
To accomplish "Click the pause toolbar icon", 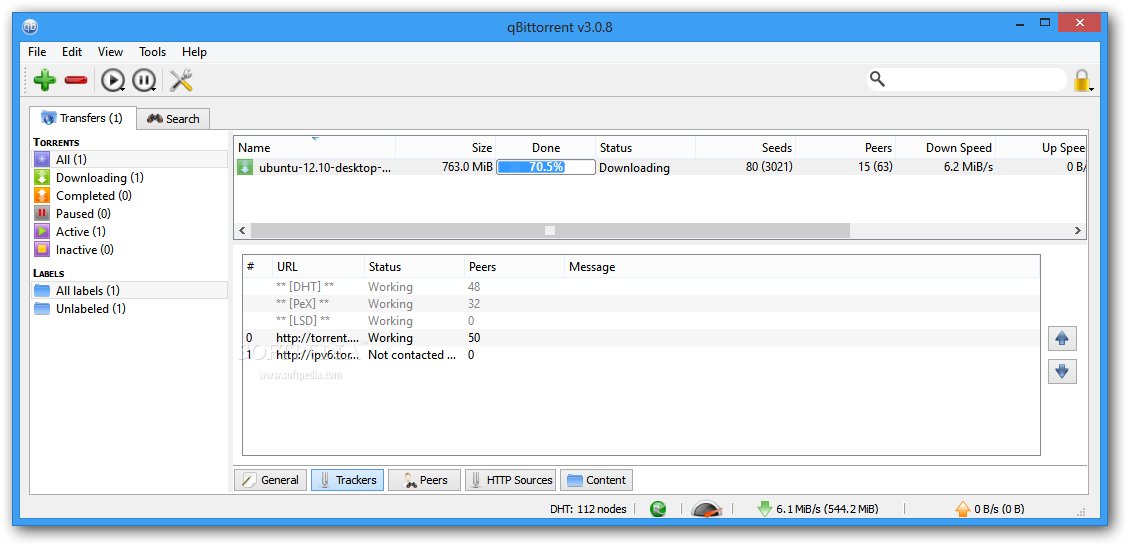I will tap(144, 80).
